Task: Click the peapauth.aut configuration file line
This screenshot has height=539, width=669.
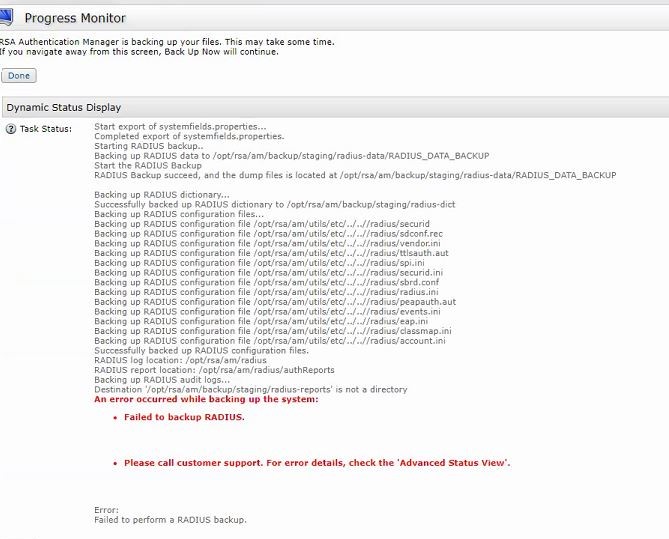Action: (x=275, y=301)
